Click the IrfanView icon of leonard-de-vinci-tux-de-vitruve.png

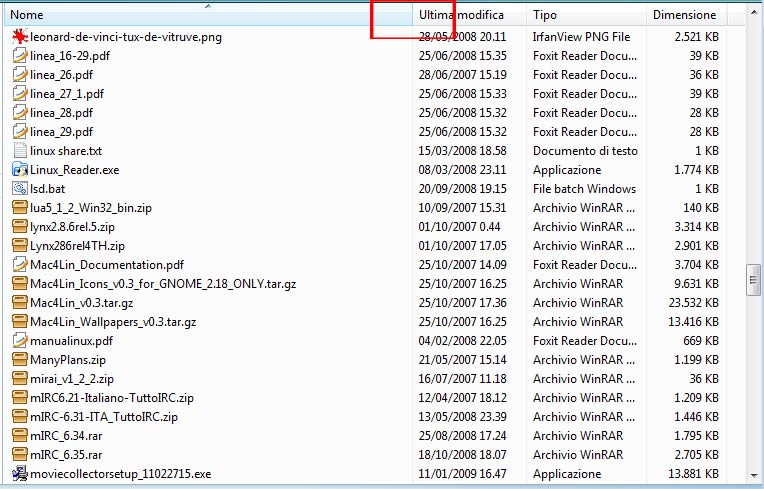coord(20,37)
